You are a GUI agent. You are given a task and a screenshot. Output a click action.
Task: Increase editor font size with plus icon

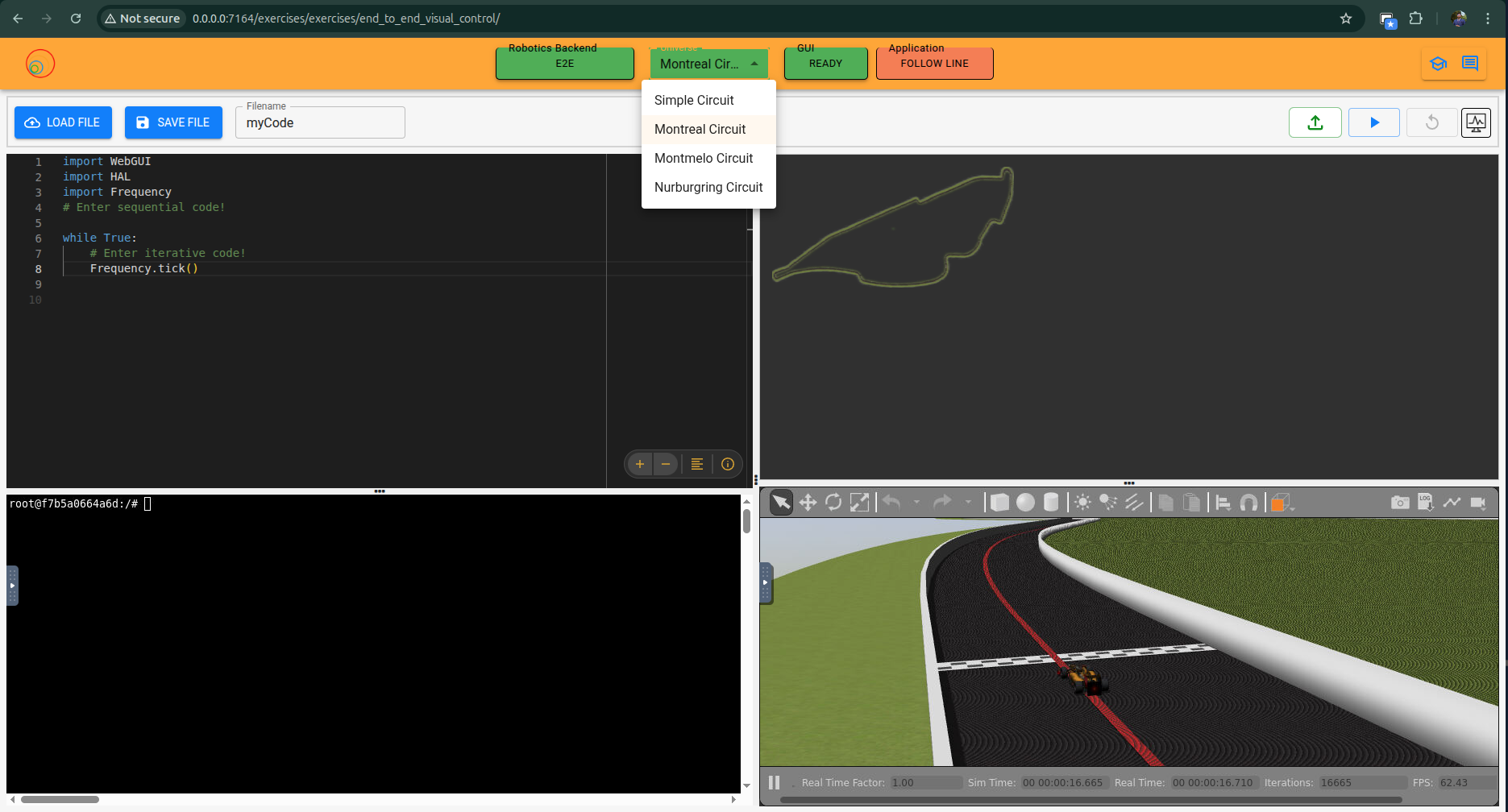[640, 464]
